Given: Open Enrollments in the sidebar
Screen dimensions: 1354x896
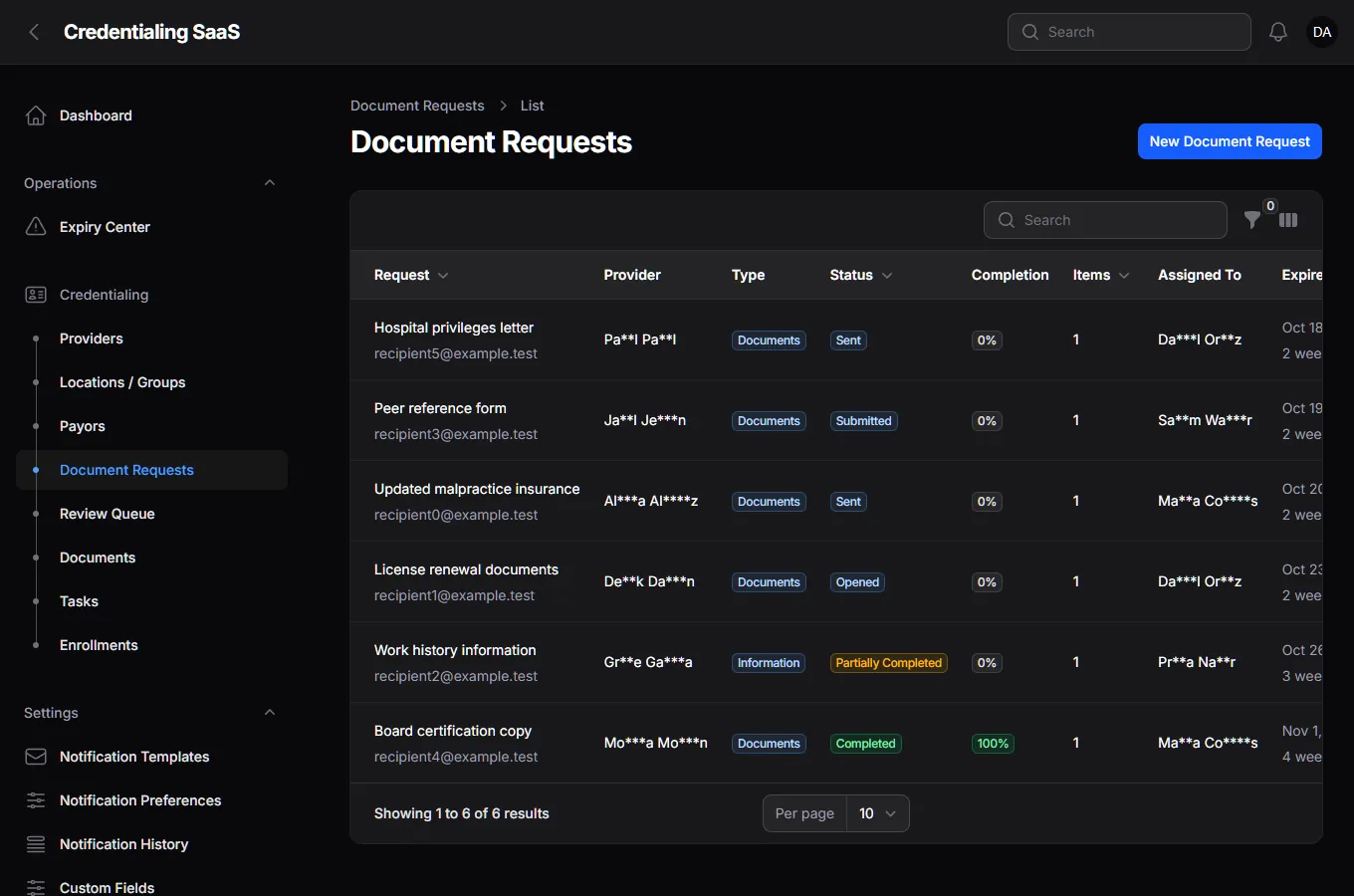Looking at the screenshot, I should [x=99, y=645].
